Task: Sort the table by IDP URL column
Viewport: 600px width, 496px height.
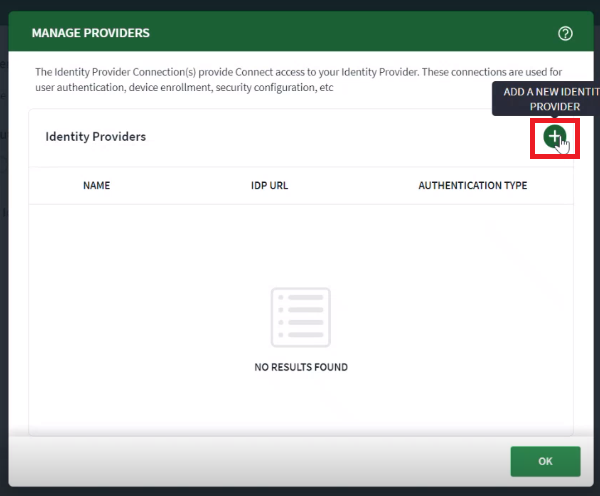Action: [x=270, y=186]
